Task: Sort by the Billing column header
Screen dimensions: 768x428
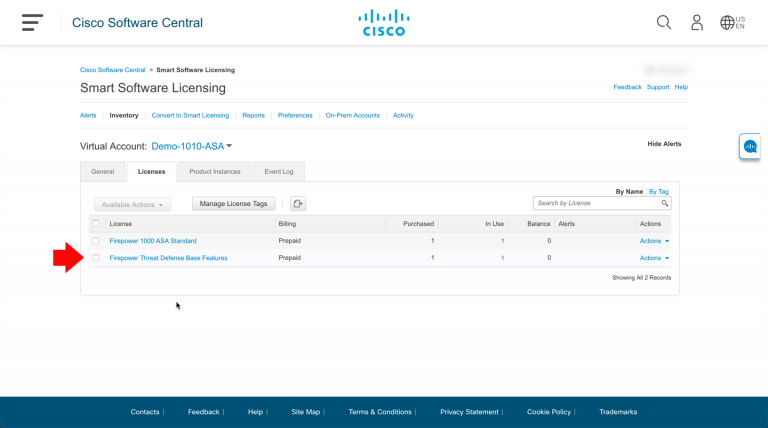Action: click(287, 224)
